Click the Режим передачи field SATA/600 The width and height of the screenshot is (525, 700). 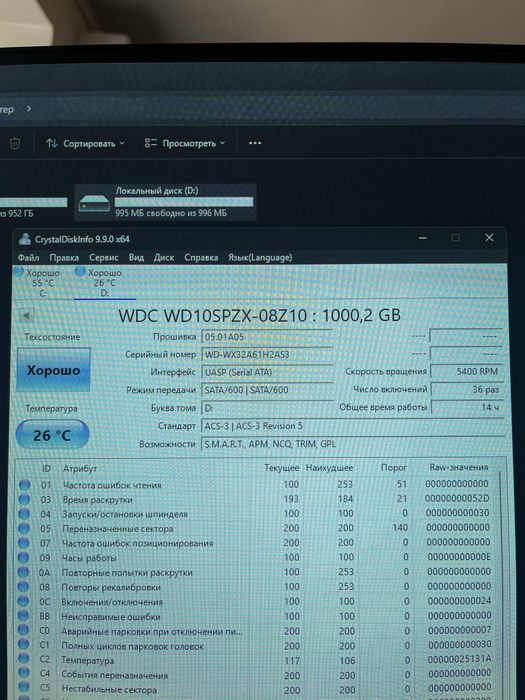coord(267,390)
